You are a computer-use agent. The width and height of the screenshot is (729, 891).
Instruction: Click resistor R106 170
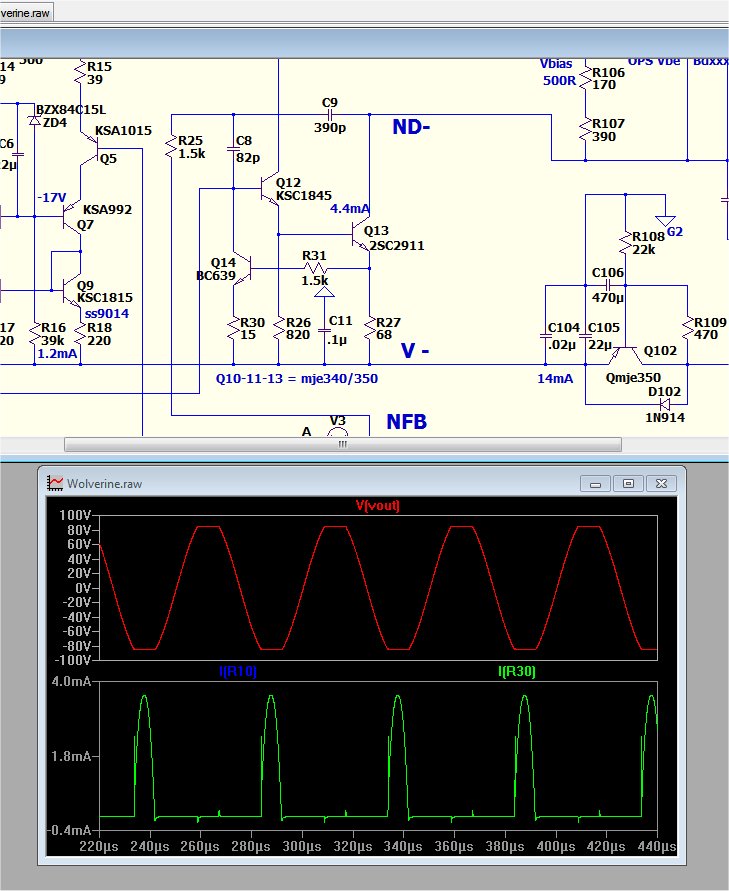coord(585,78)
